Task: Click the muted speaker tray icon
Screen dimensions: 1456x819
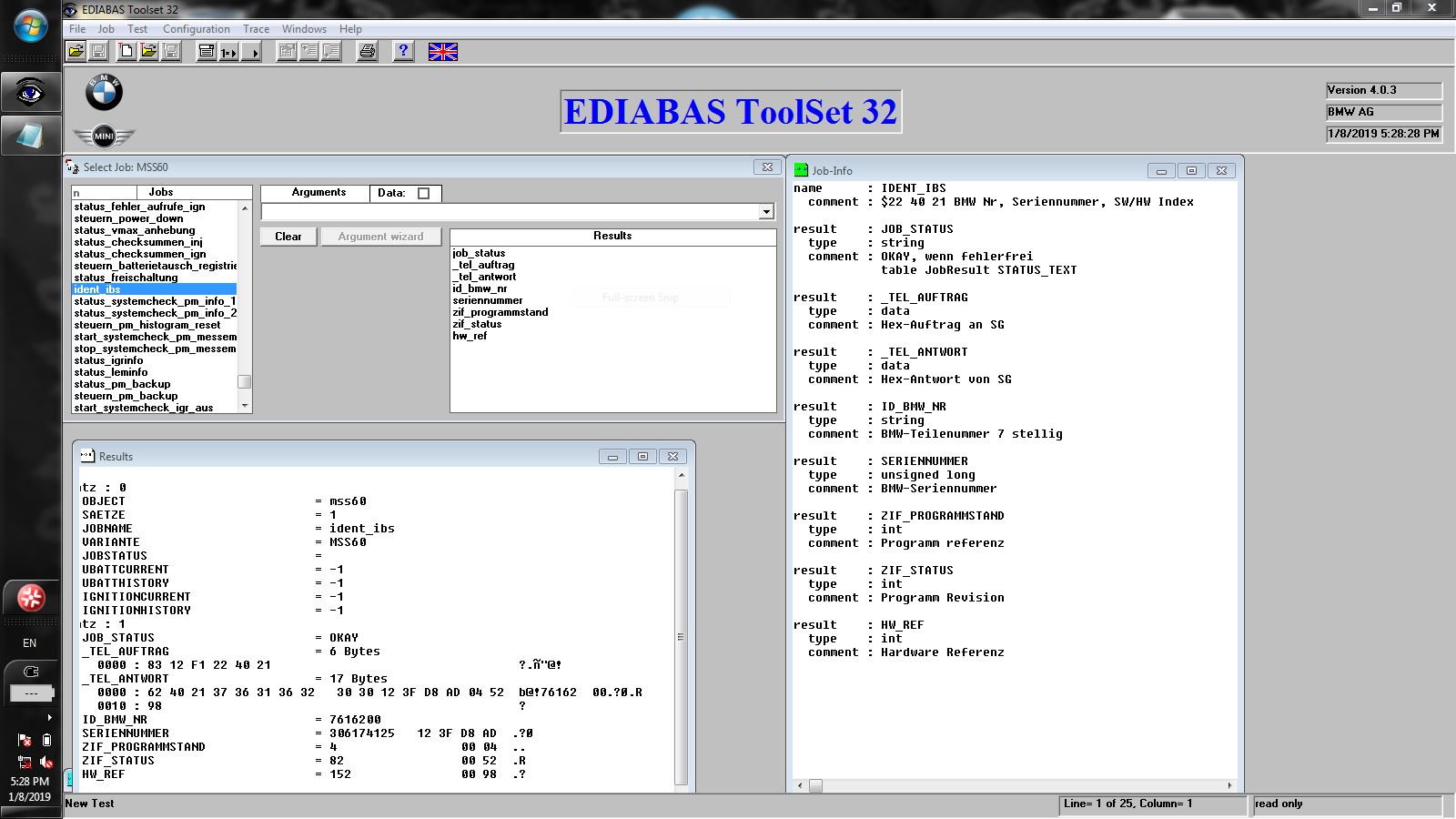Action: point(46,763)
